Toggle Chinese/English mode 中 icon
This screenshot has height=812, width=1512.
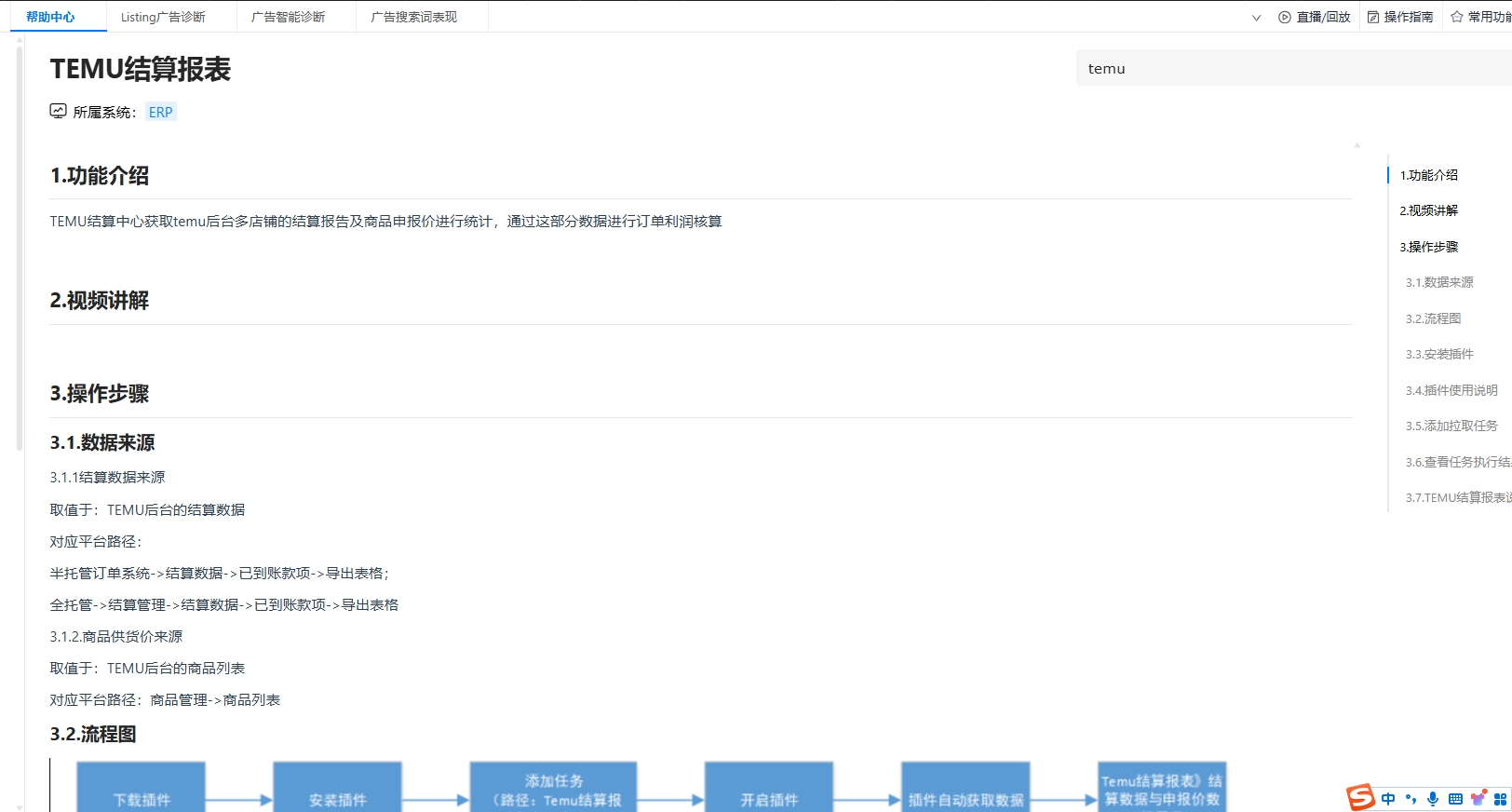pos(1388,799)
